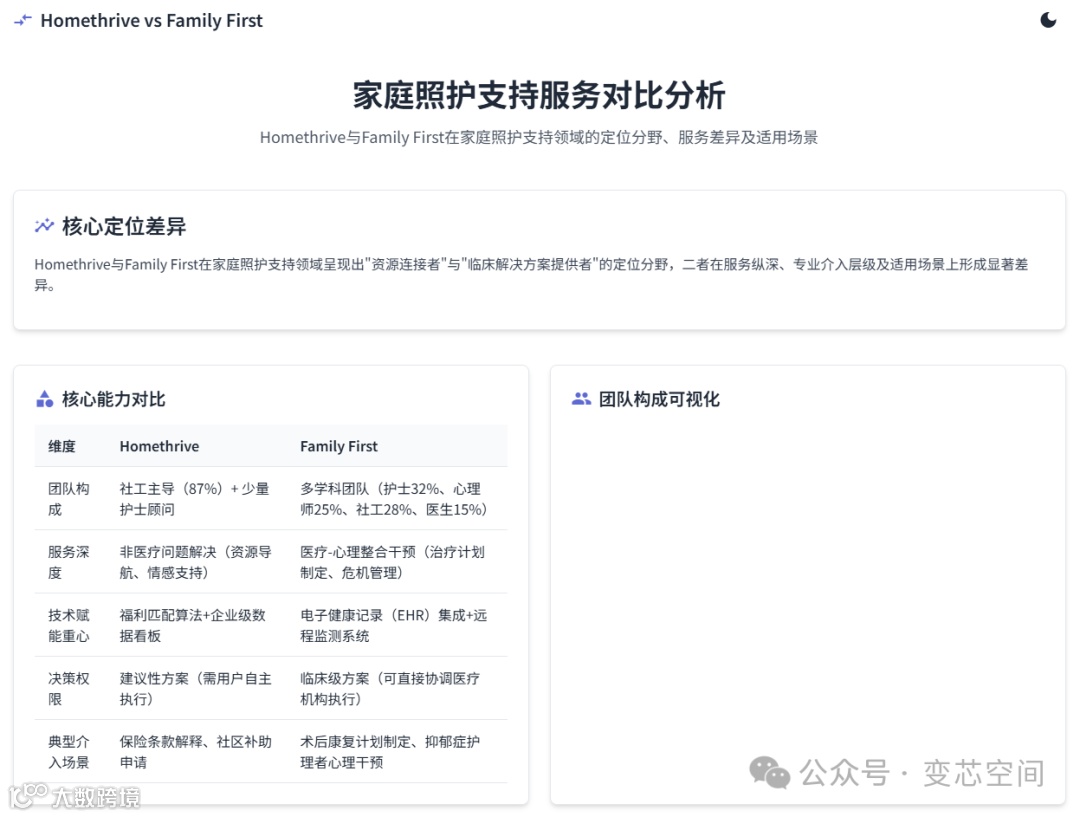
Task: Click the cell 术后康复计划制定、抑郁症护理者心理干预
Action: [x=390, y=752]
